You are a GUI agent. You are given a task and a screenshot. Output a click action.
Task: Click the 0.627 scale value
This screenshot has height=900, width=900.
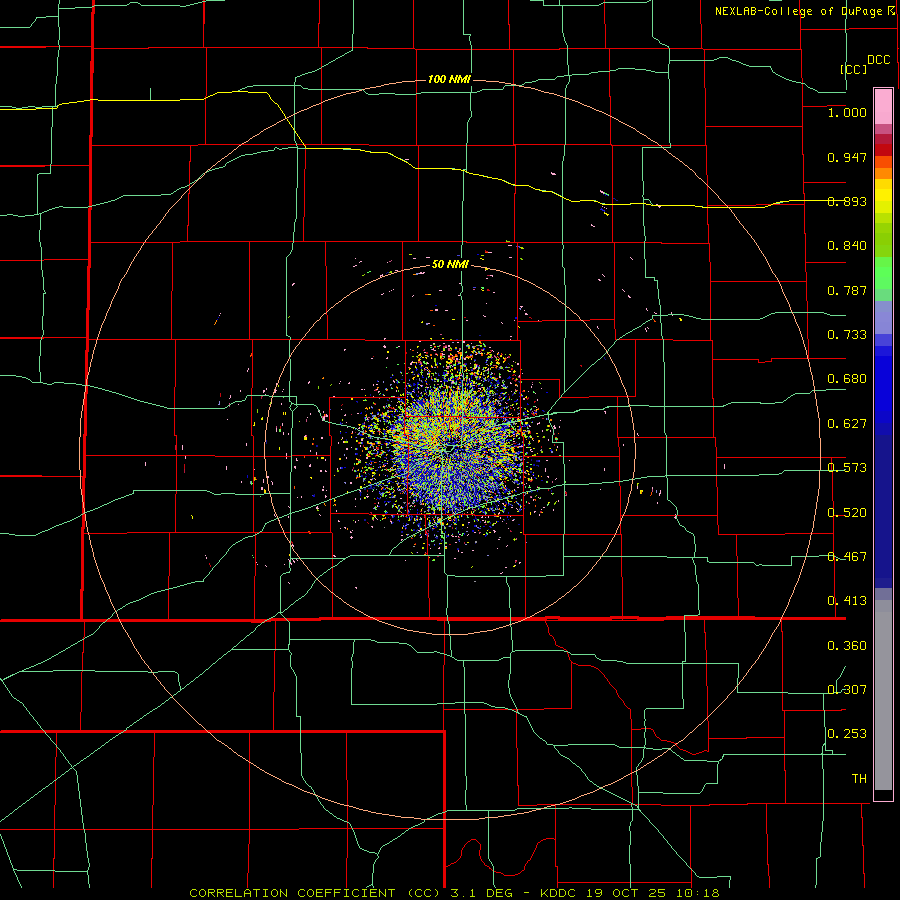pos(847,424)
